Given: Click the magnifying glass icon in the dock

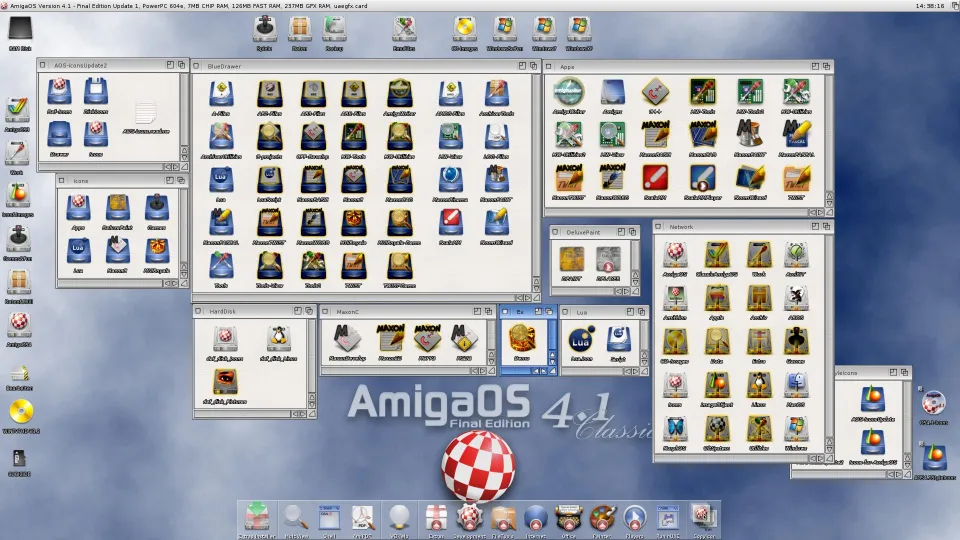Looking at the screenshot, I should point(295,517).
